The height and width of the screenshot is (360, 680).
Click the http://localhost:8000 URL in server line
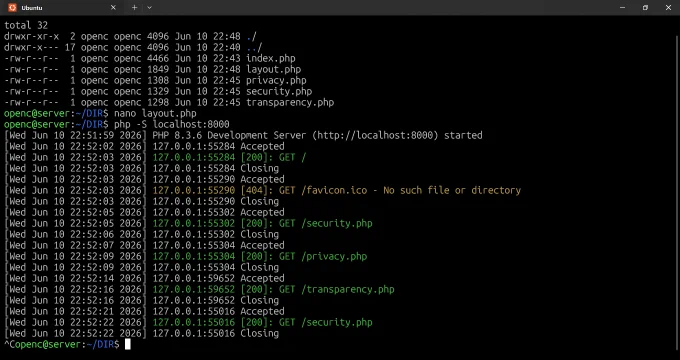(x=375, y=135)
